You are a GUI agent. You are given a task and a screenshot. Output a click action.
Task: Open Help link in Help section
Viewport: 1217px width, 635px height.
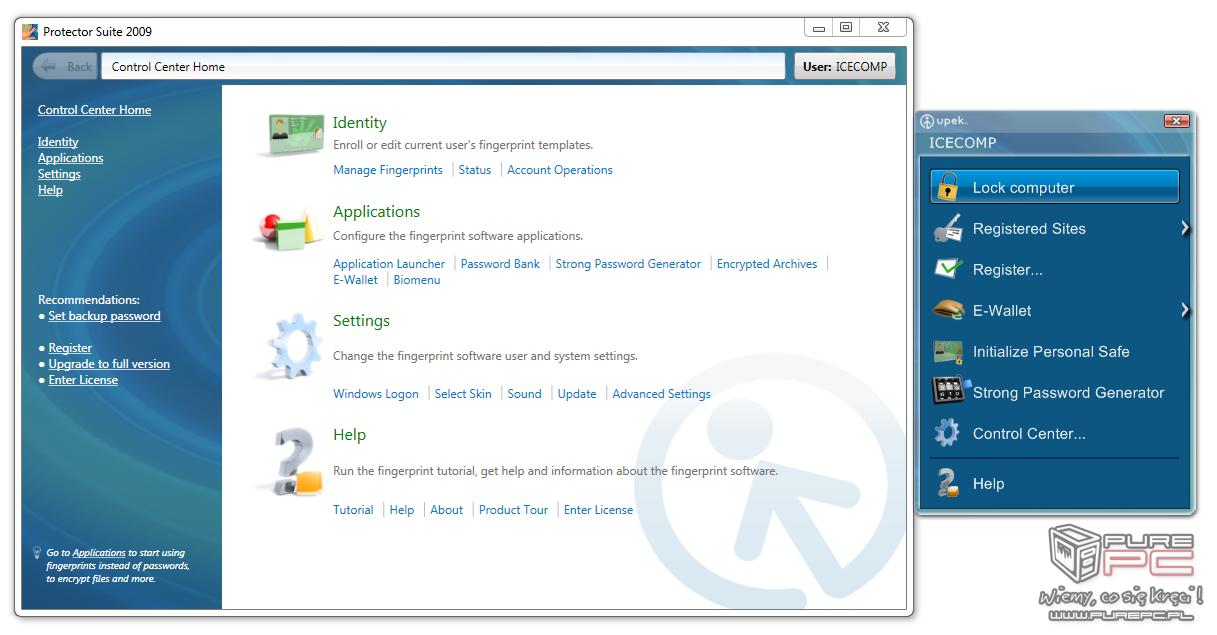402,510
